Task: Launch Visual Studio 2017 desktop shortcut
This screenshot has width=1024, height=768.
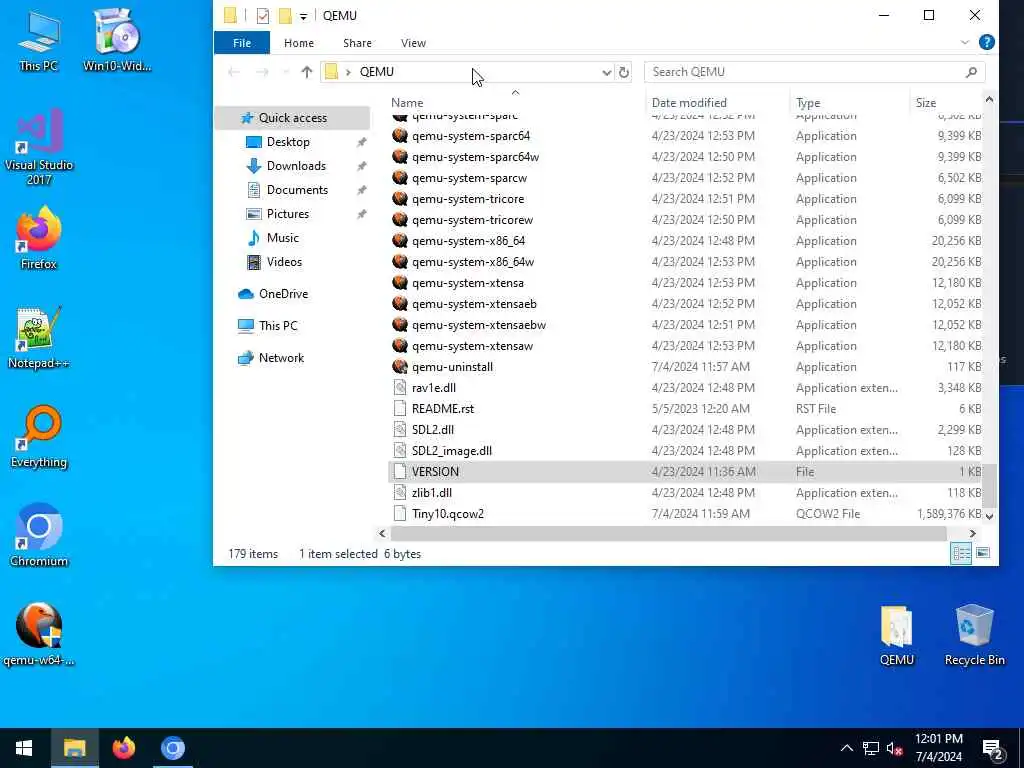Action: click(x=39, y=148)
